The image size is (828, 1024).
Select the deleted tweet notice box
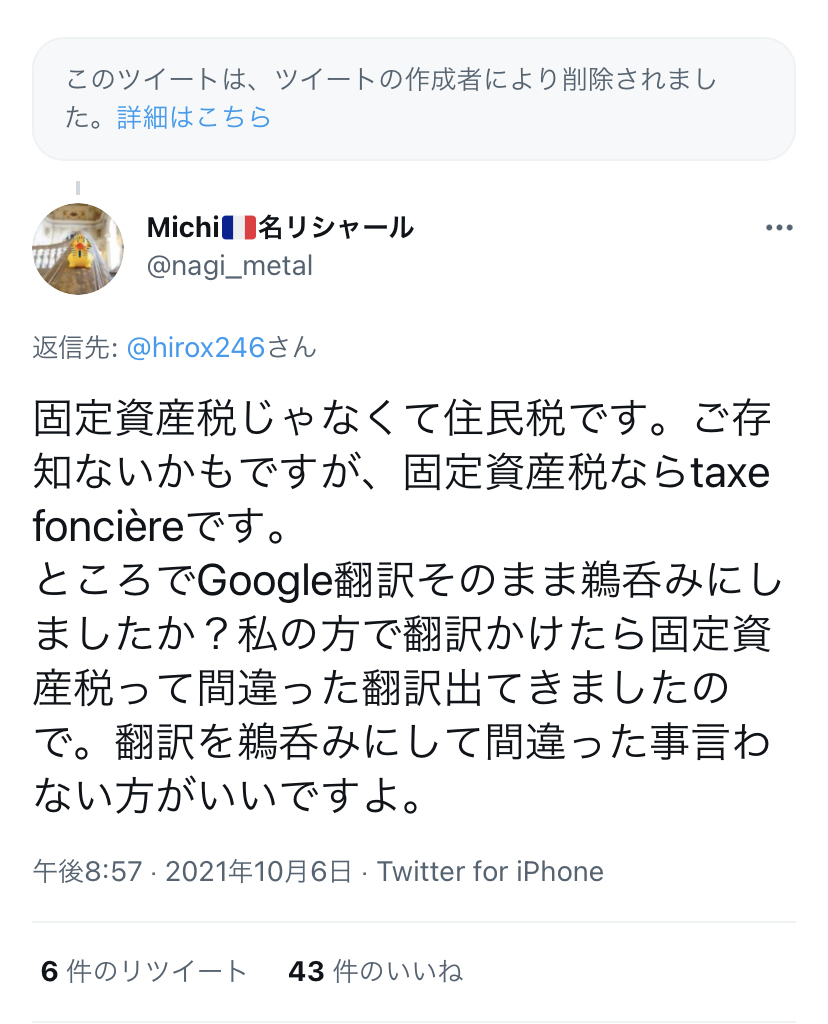[414, 99]
